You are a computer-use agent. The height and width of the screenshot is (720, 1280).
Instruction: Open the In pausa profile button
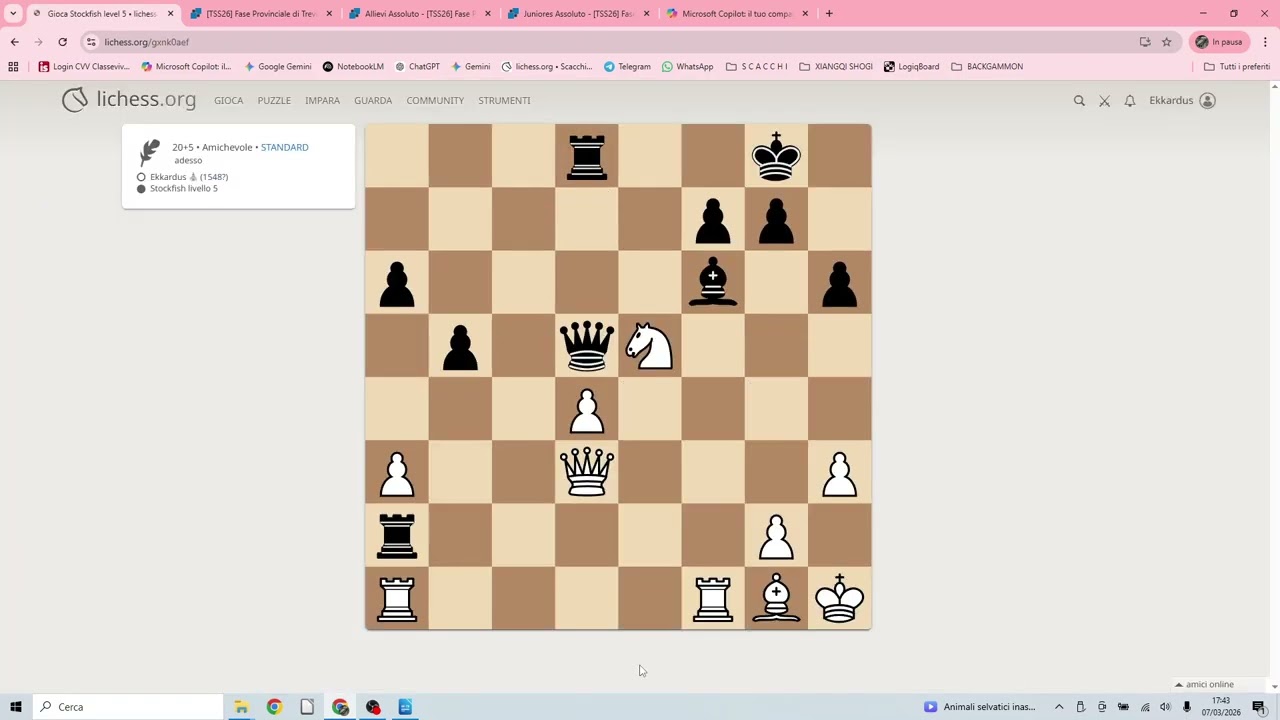pos(1221,42)
